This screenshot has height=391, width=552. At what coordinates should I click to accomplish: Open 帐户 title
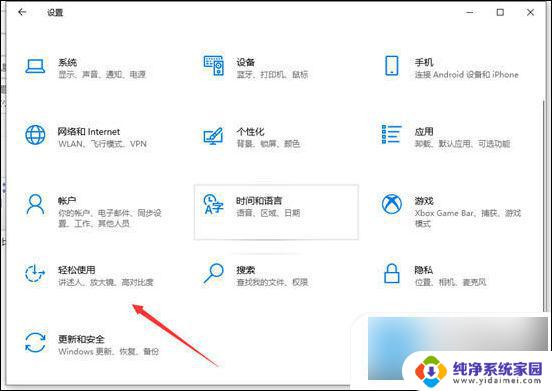point(67,201)
